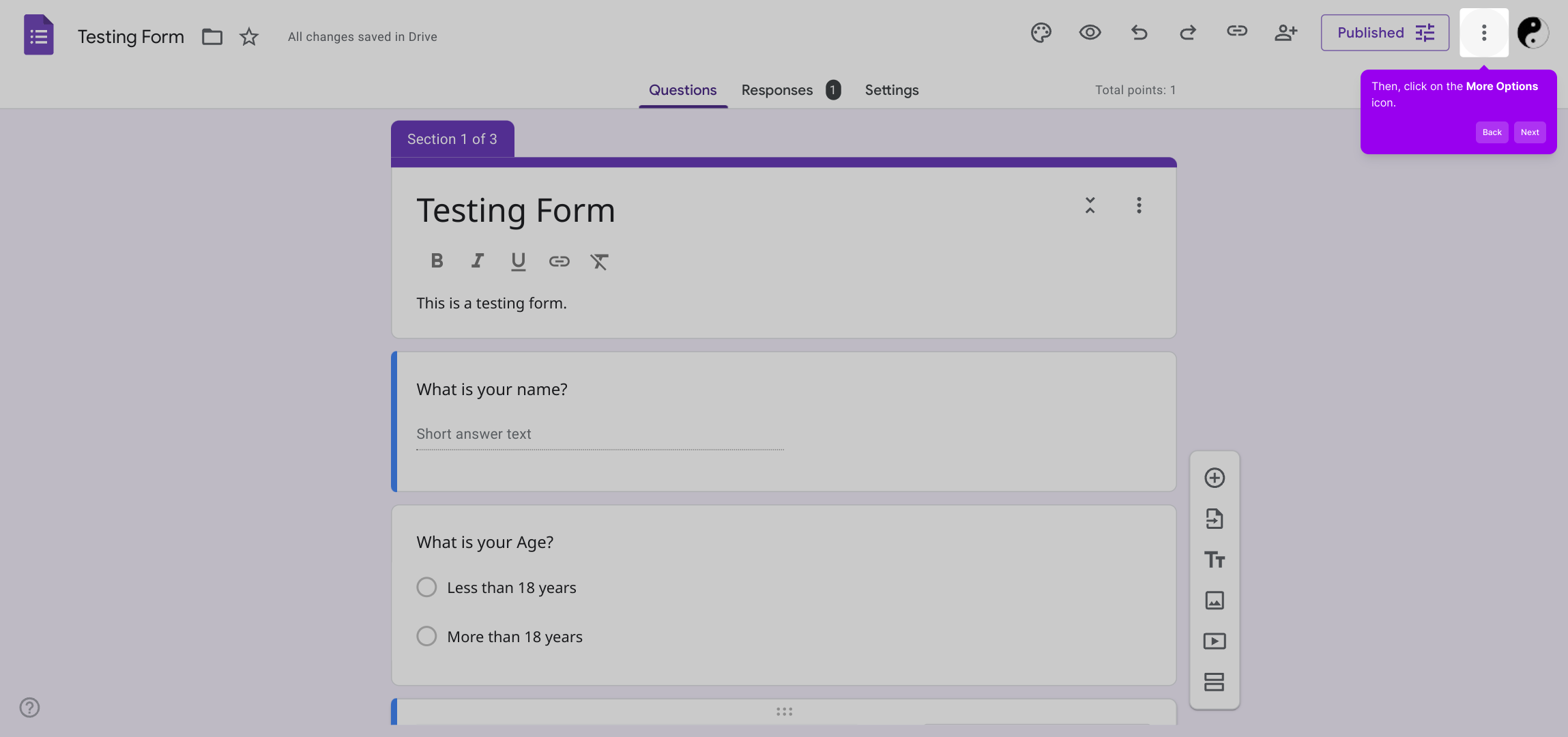This screenshot has height=737, width=1568.
Task: Open the Settings tab
Action: (x=891, y=90)
